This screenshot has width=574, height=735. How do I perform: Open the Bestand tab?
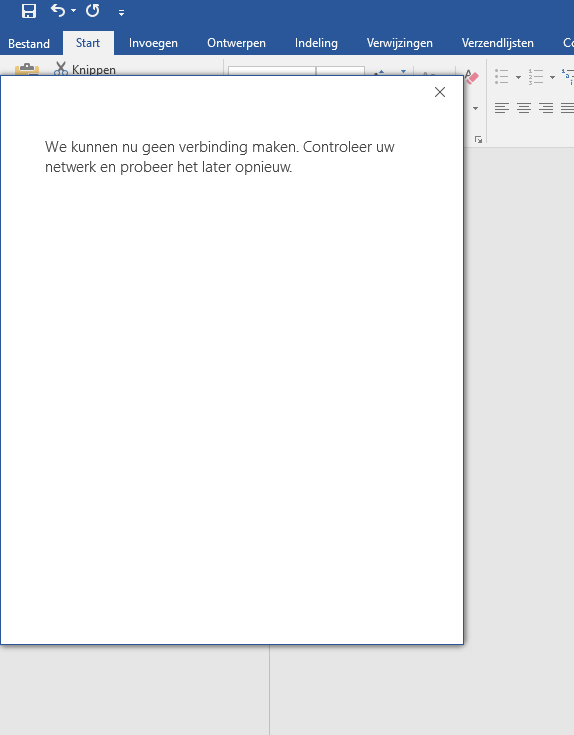click(x=29, y=43)
